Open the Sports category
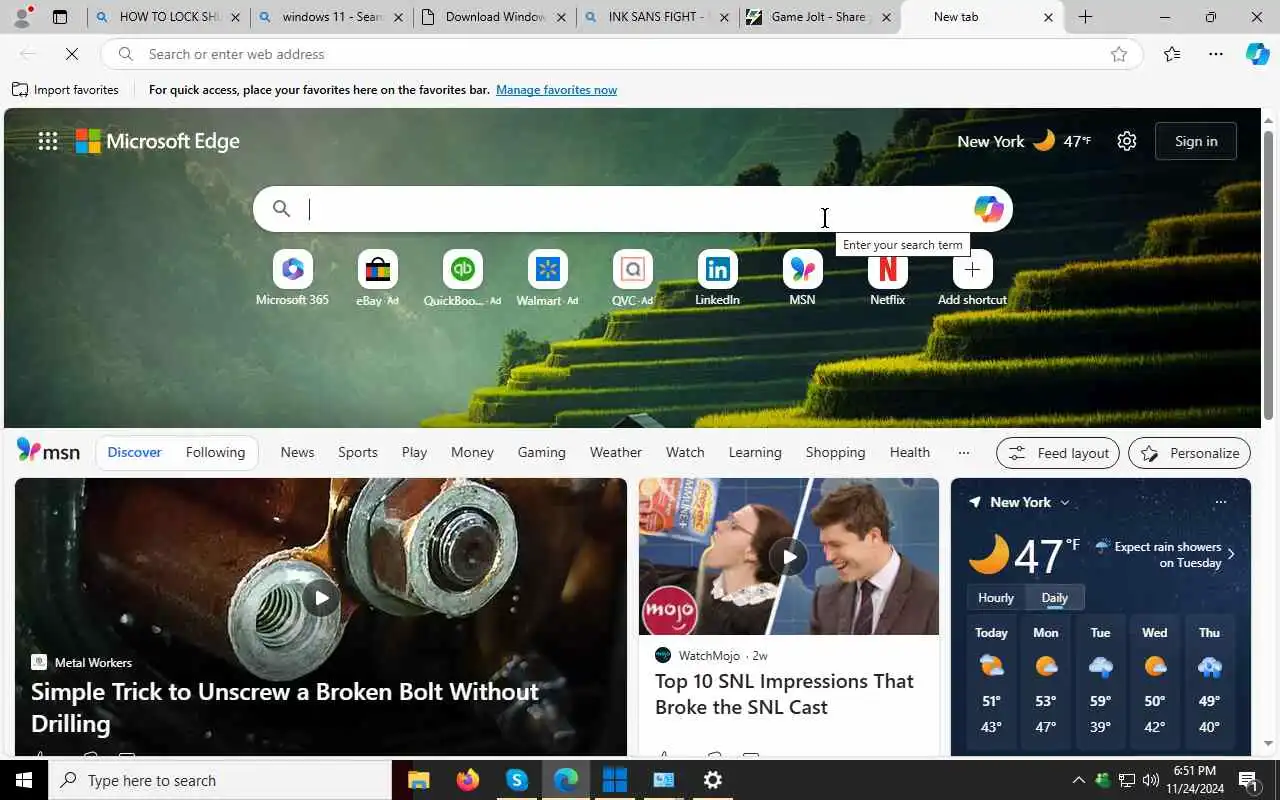The width and height of the screenshot is (1280, 800). tap(357, 452)
